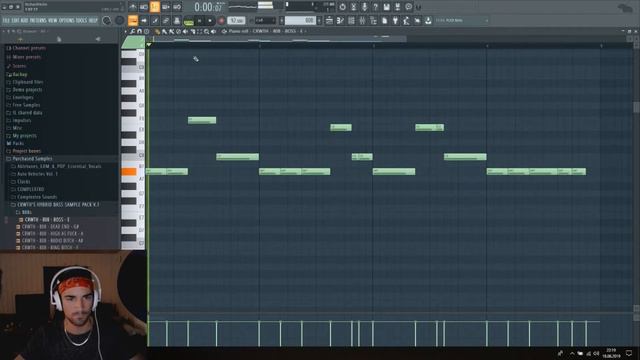Click the stamp icon in main toolbar
Screen dimensions: 640x360
177,20
